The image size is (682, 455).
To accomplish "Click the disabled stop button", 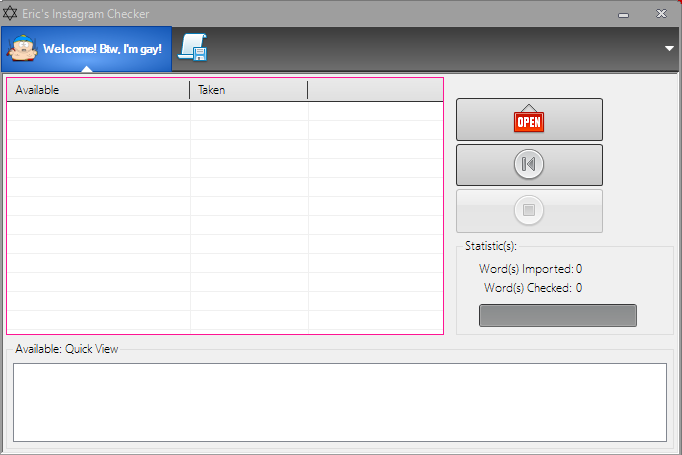I will (x=529, y=211).
